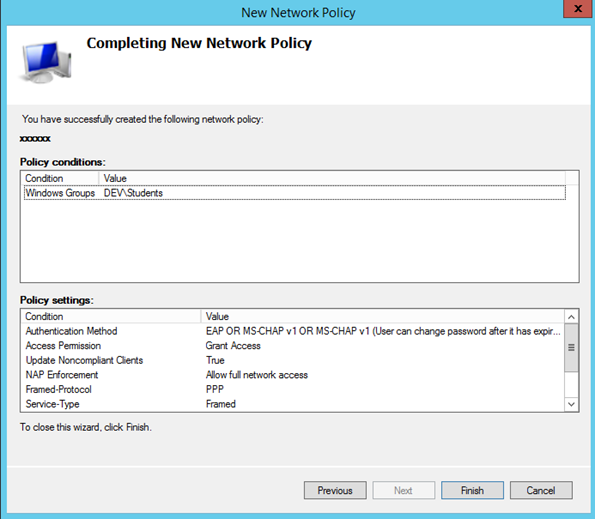
Task: Go back with the Previous button
Action: coord(335,490)
